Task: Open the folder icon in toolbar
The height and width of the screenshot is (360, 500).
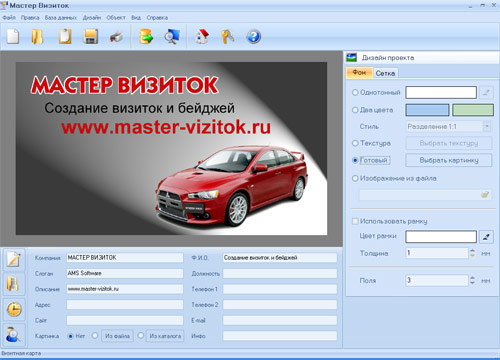Action: pos(37,36)
